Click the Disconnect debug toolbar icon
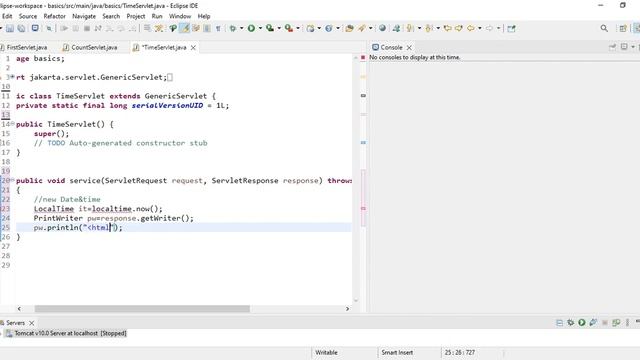The image size is (640, 360). click(x=98, y=28)
